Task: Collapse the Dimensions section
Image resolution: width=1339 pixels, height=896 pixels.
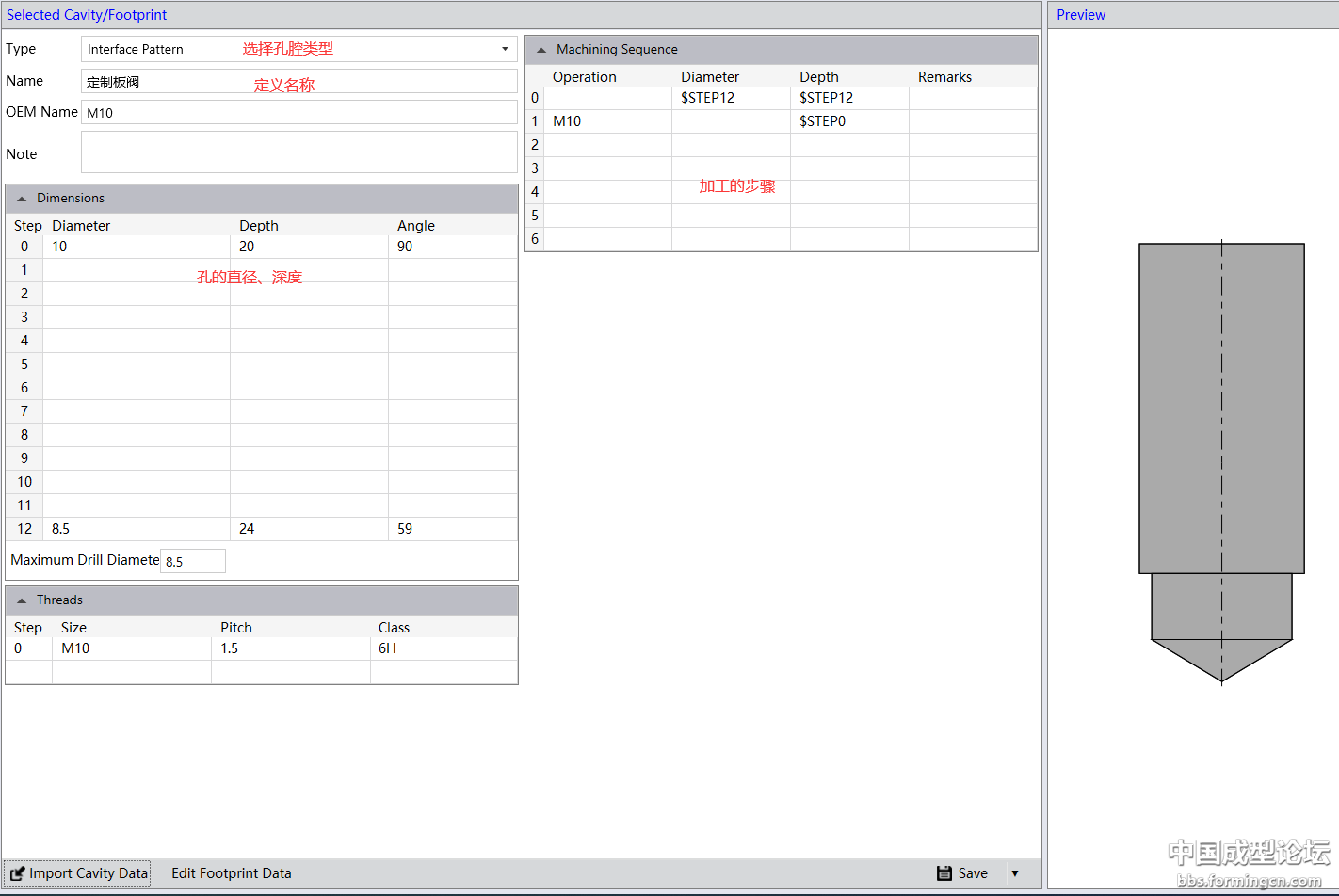Action: click(22, 199)
